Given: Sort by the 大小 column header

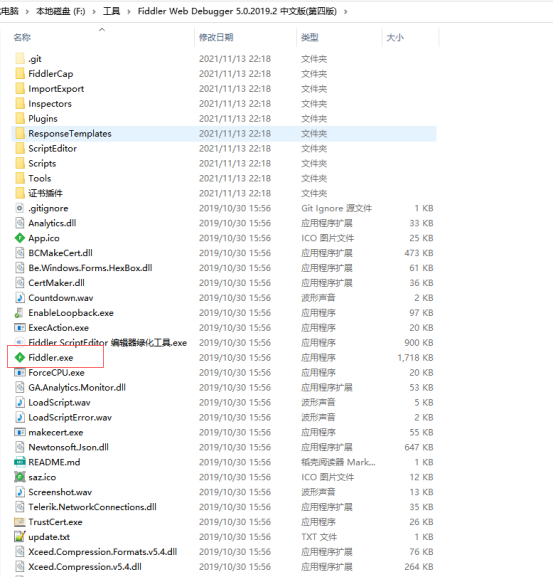Looking at the screenshot, I should (x=395, y=37).
